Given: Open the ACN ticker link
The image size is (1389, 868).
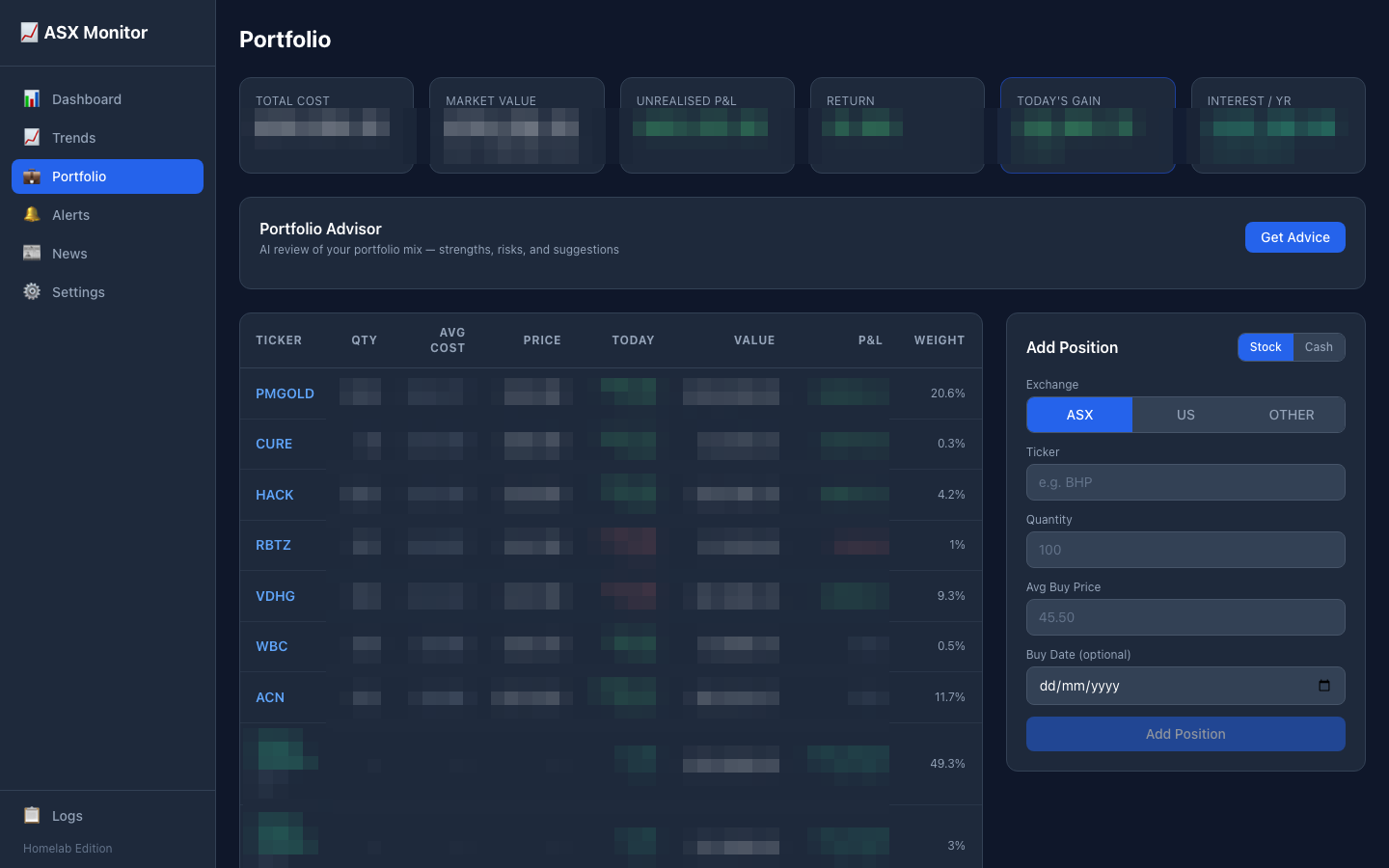Looking at the screenshot, I should (270, 697).
